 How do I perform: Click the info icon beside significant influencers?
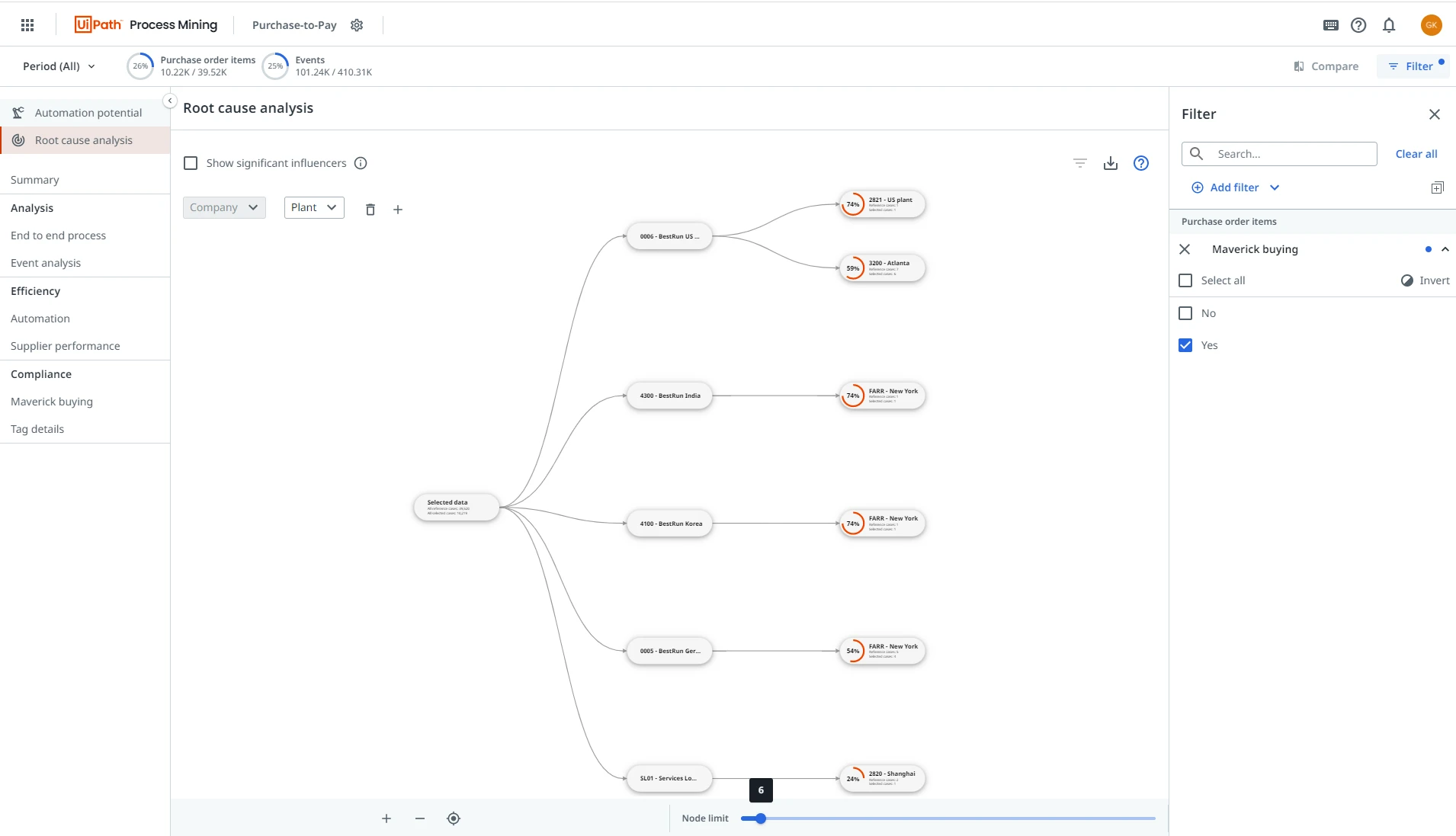coord(361,163)
